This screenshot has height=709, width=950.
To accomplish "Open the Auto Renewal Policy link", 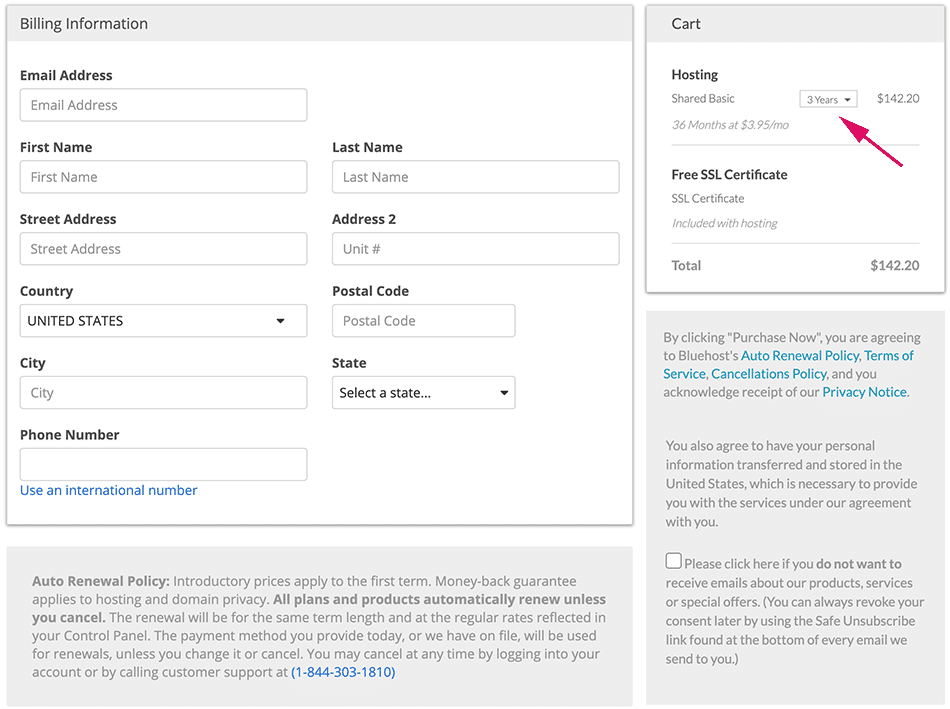I will point(800,356).
